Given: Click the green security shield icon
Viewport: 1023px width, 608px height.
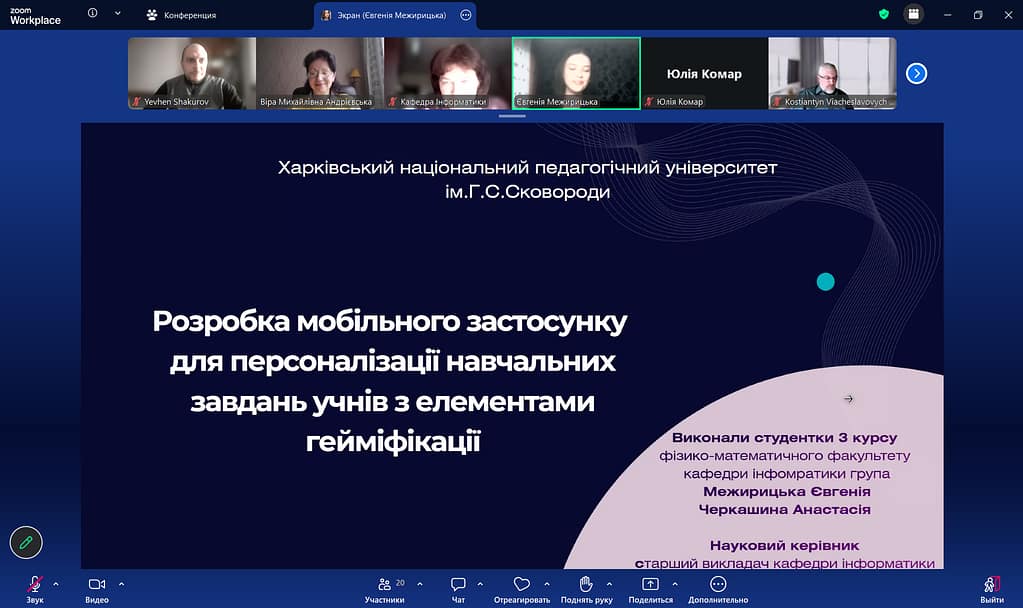Looking at the screenshot, I should point(883,15).
